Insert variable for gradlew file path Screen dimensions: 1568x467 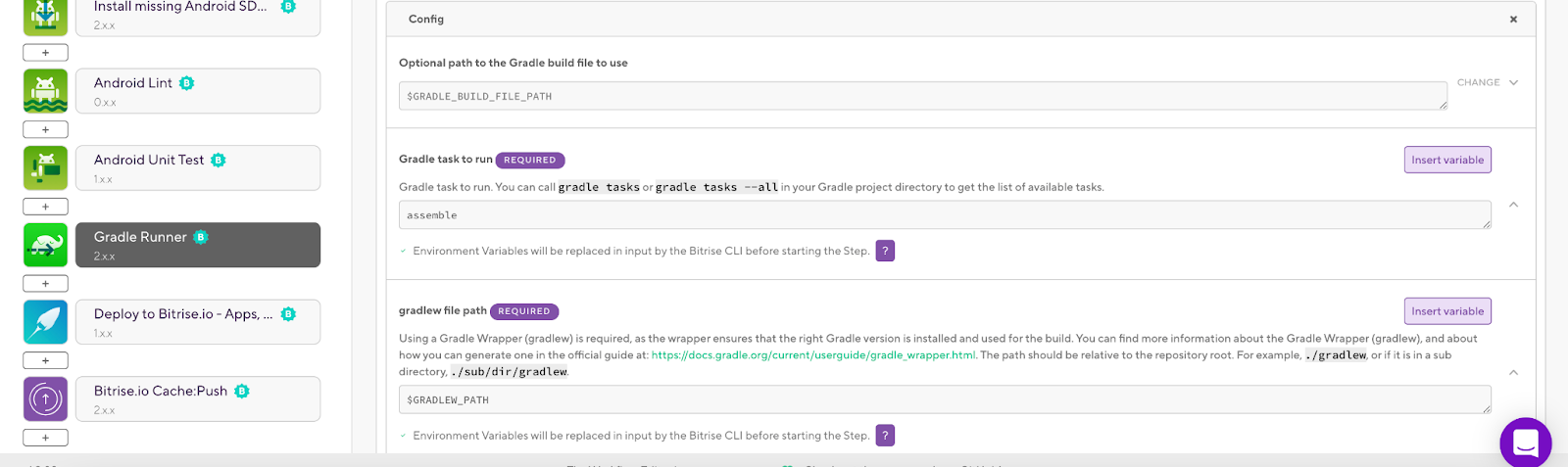tap(1447, 311)
